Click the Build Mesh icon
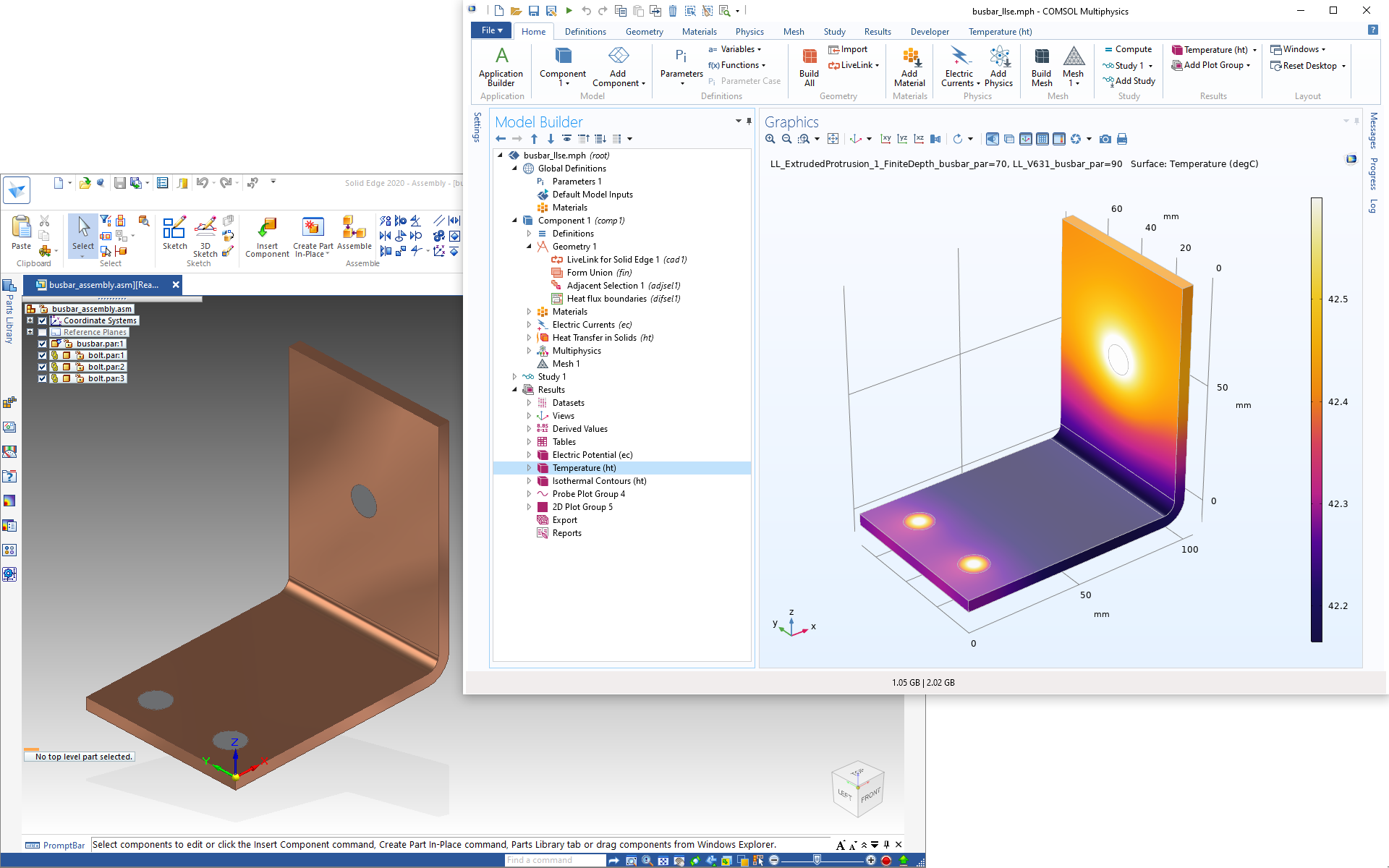The image size is (1389, 868). pyautogui.click(x=1041, y=67)
